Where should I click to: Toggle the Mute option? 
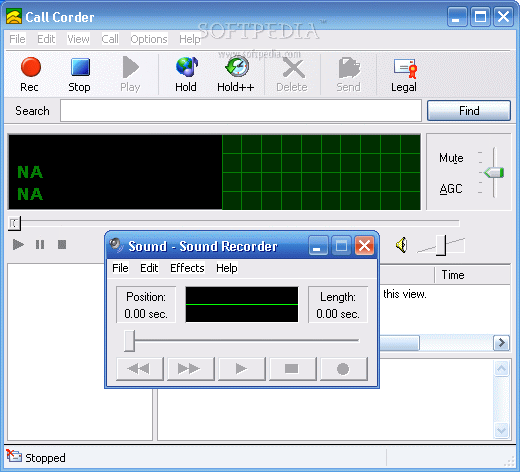[451, 158]
